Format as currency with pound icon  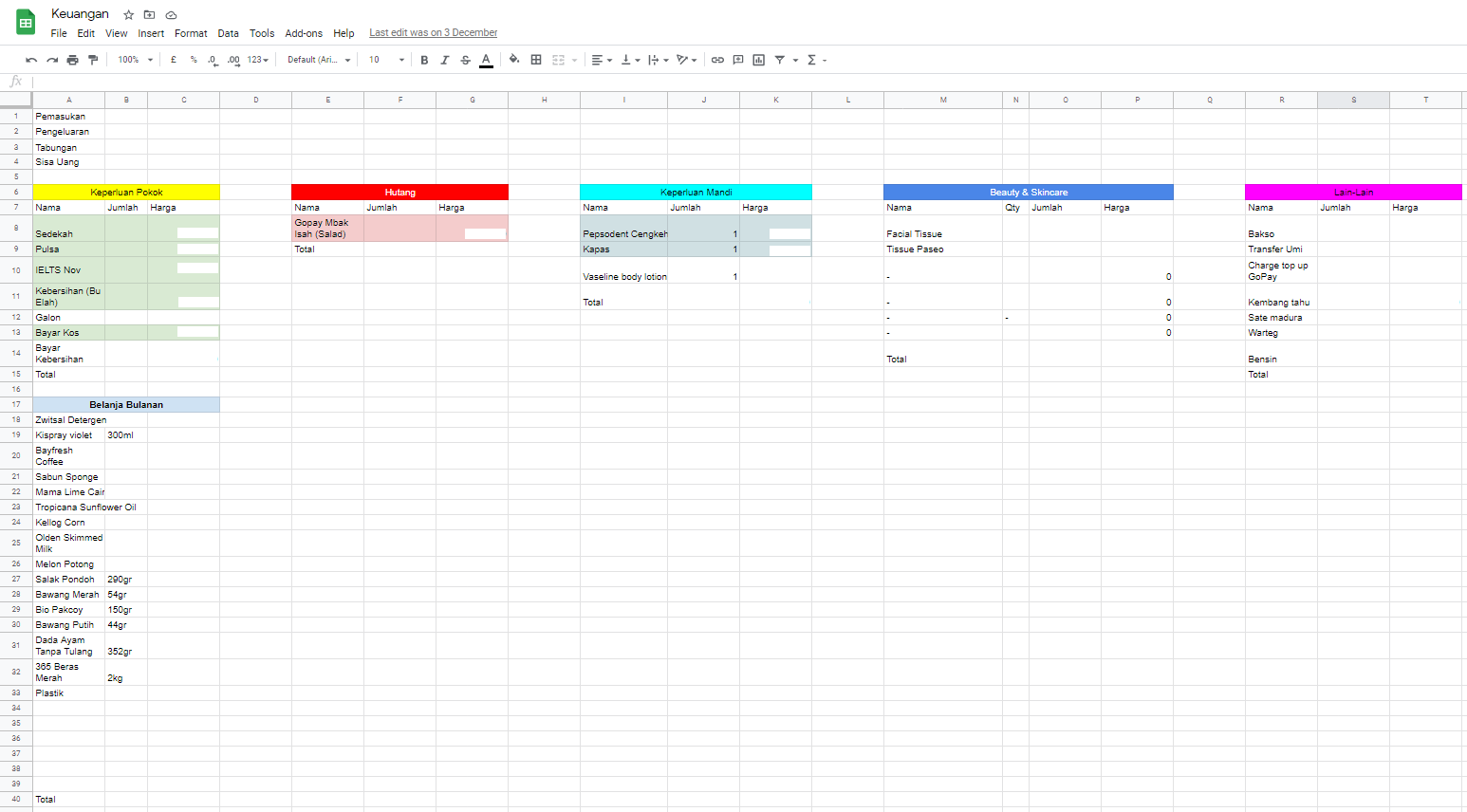[174, 60]
